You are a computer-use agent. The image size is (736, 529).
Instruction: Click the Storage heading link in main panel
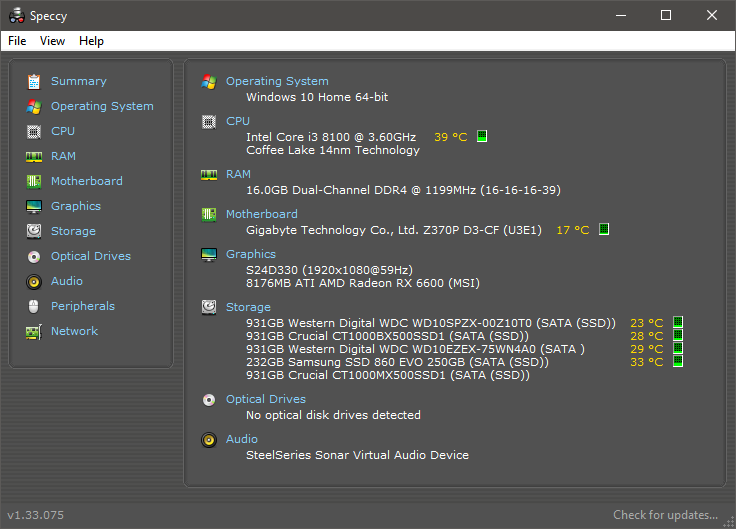click(x=248, y=307)
